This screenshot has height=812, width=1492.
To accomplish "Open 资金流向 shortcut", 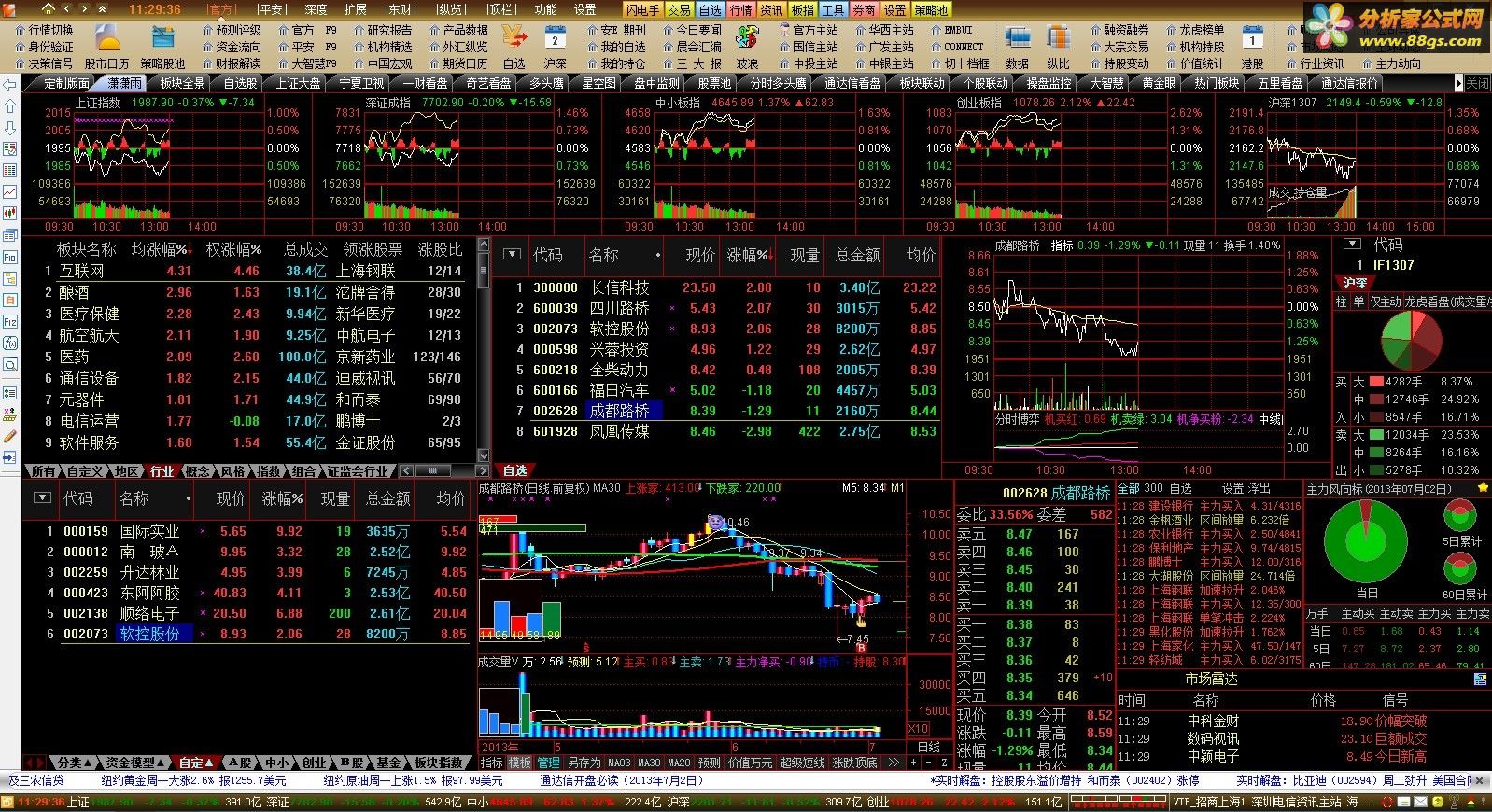I will [232, 47].
